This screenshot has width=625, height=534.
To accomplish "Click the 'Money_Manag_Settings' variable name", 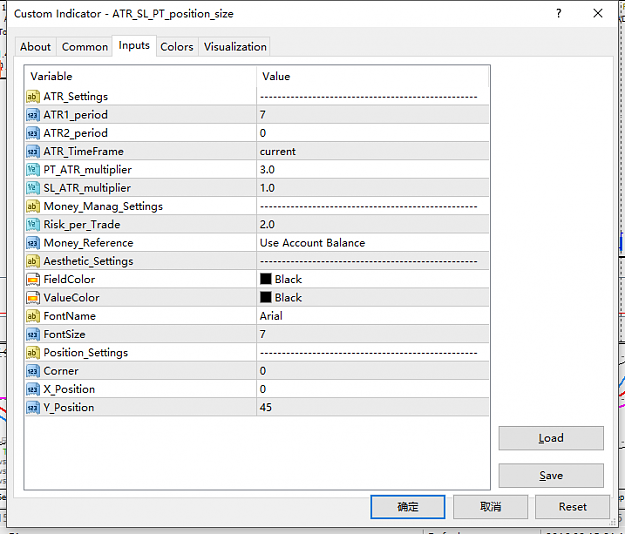I will 103,207.
